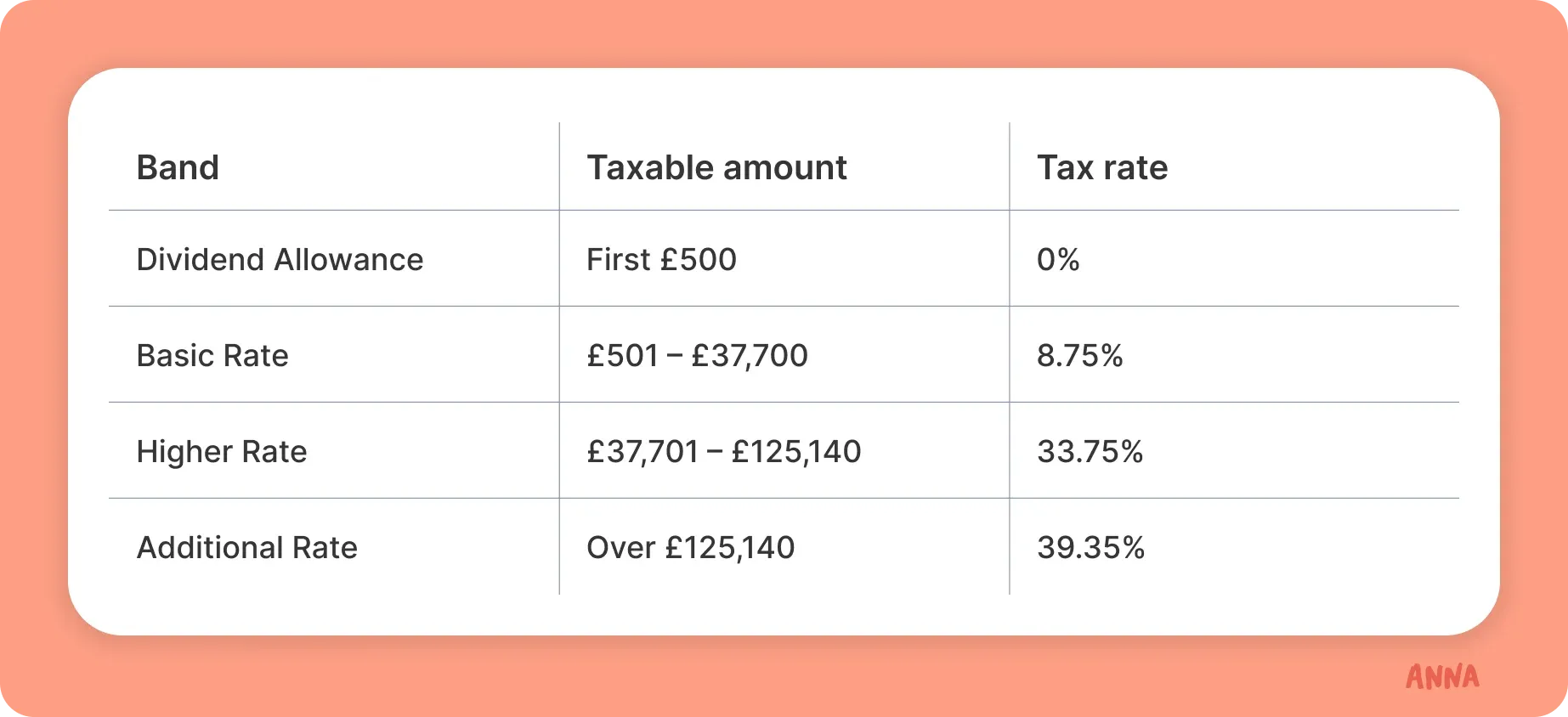Click the £37,700 value in Basic Rate row
Image resolution: width=1568 pixels, height=717 pixels.
(750, 355)
